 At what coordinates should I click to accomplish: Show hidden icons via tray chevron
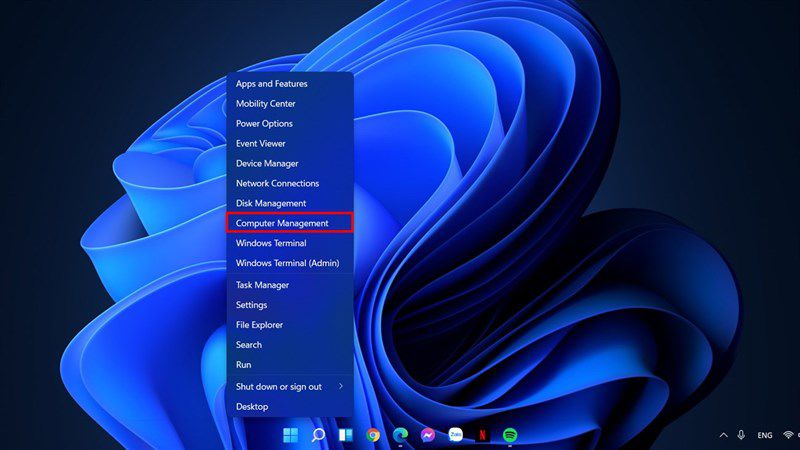pyautogui.click(x=723, y=435)
